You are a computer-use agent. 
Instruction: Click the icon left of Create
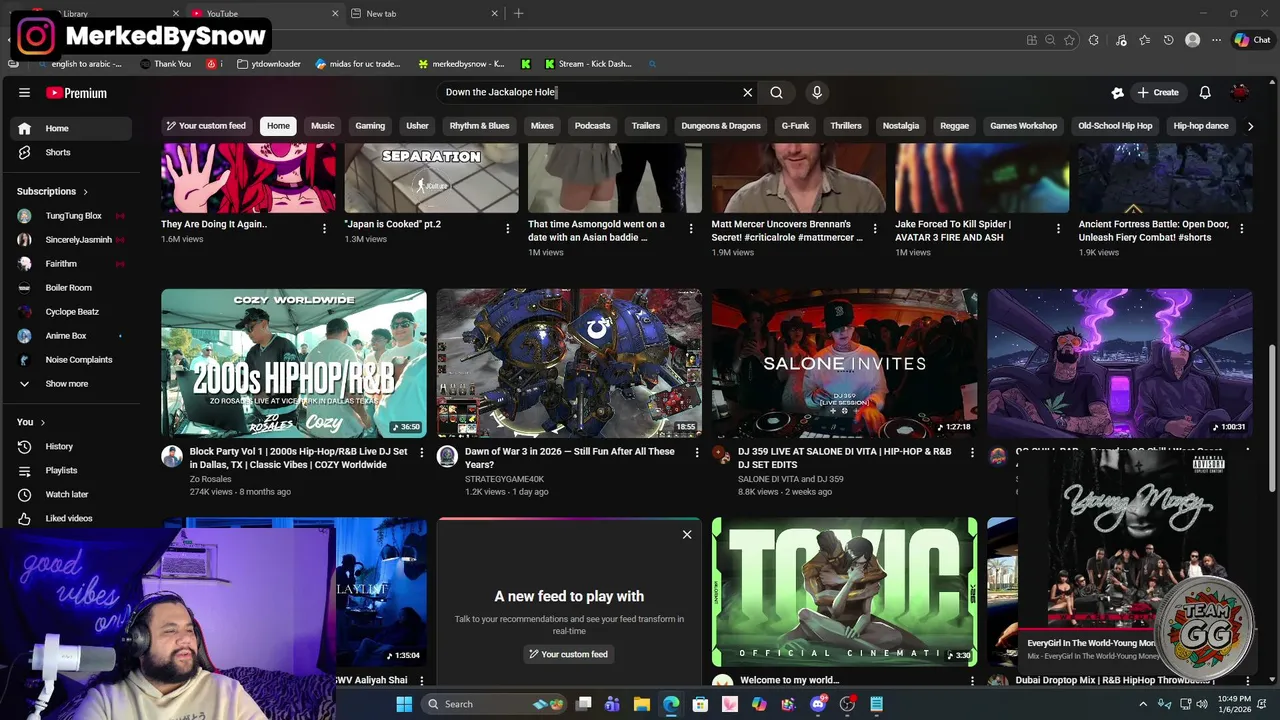point(1117,92)
